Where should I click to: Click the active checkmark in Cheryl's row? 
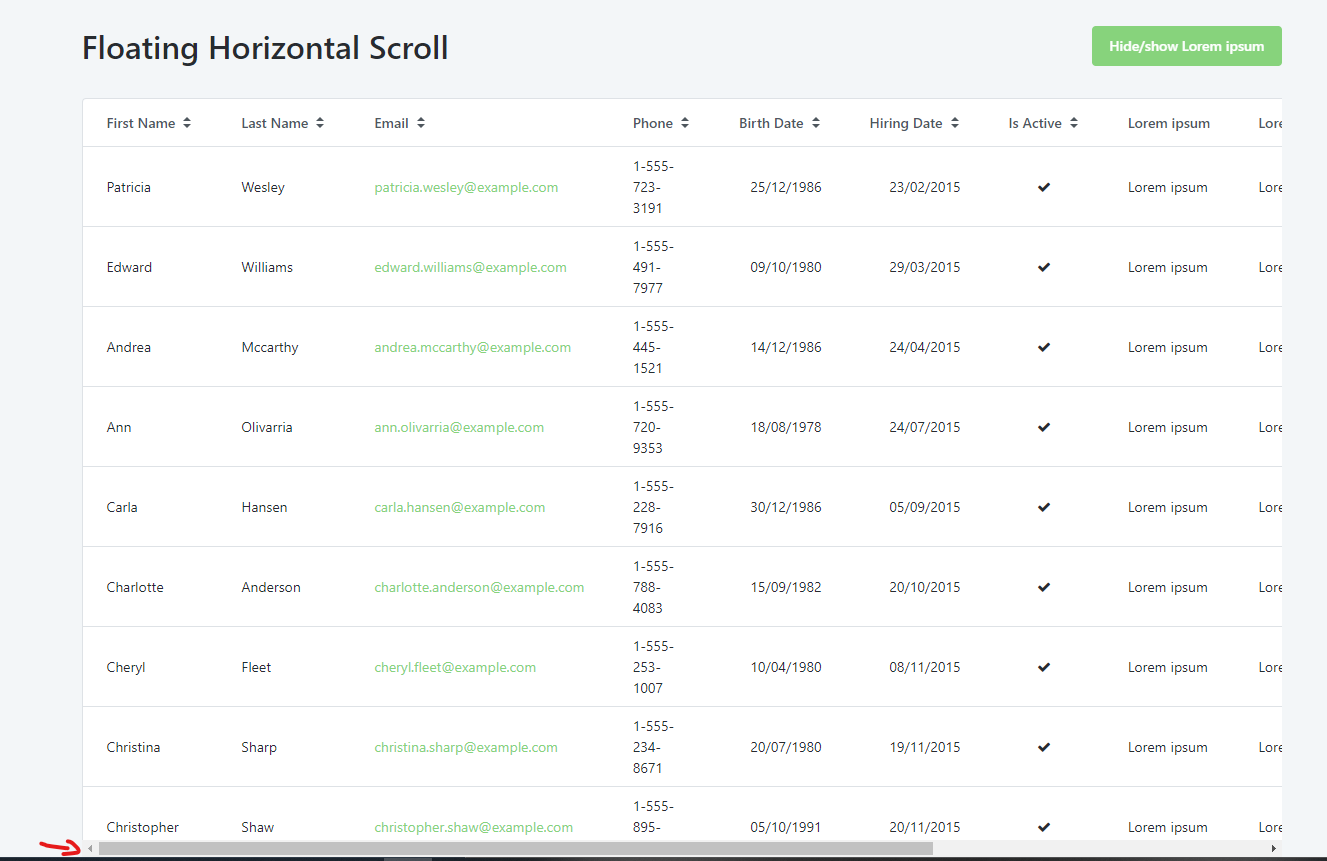[x=1044, y=667]
